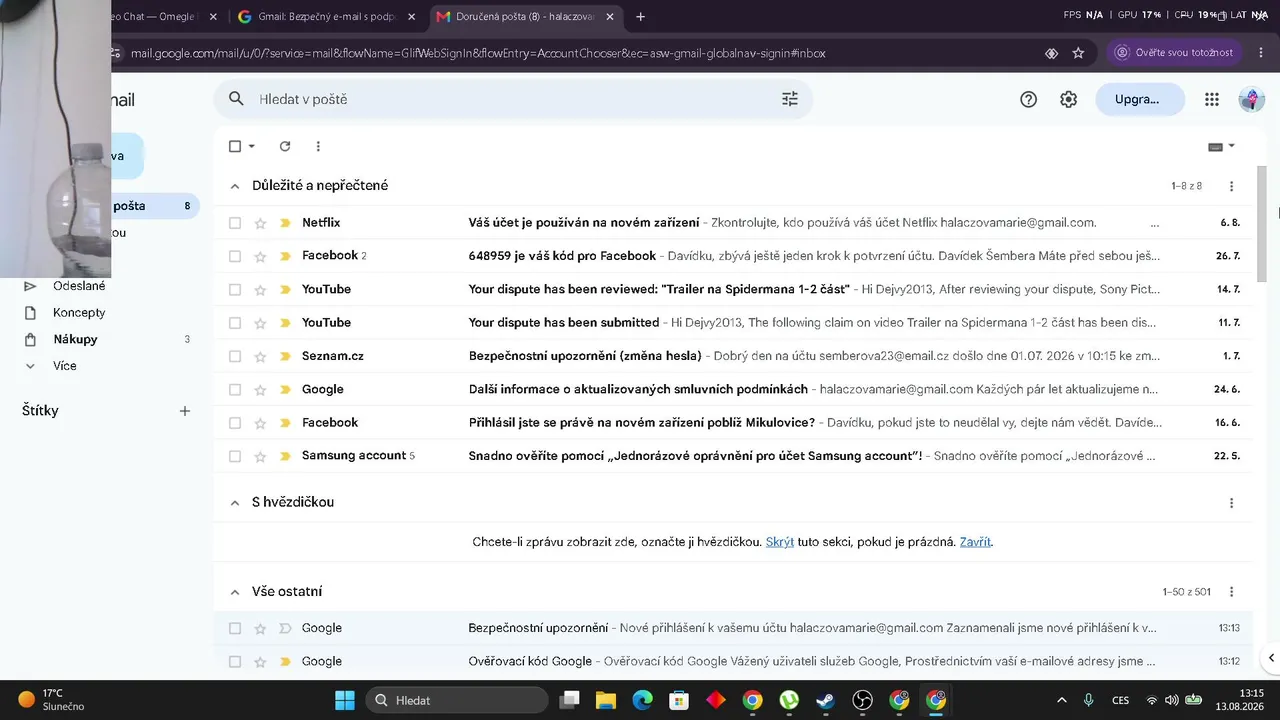The height and width of the screenshot is (720, 1280).
Task: Open the Facebook Mikulovice login email
Action: pos(733,423)
